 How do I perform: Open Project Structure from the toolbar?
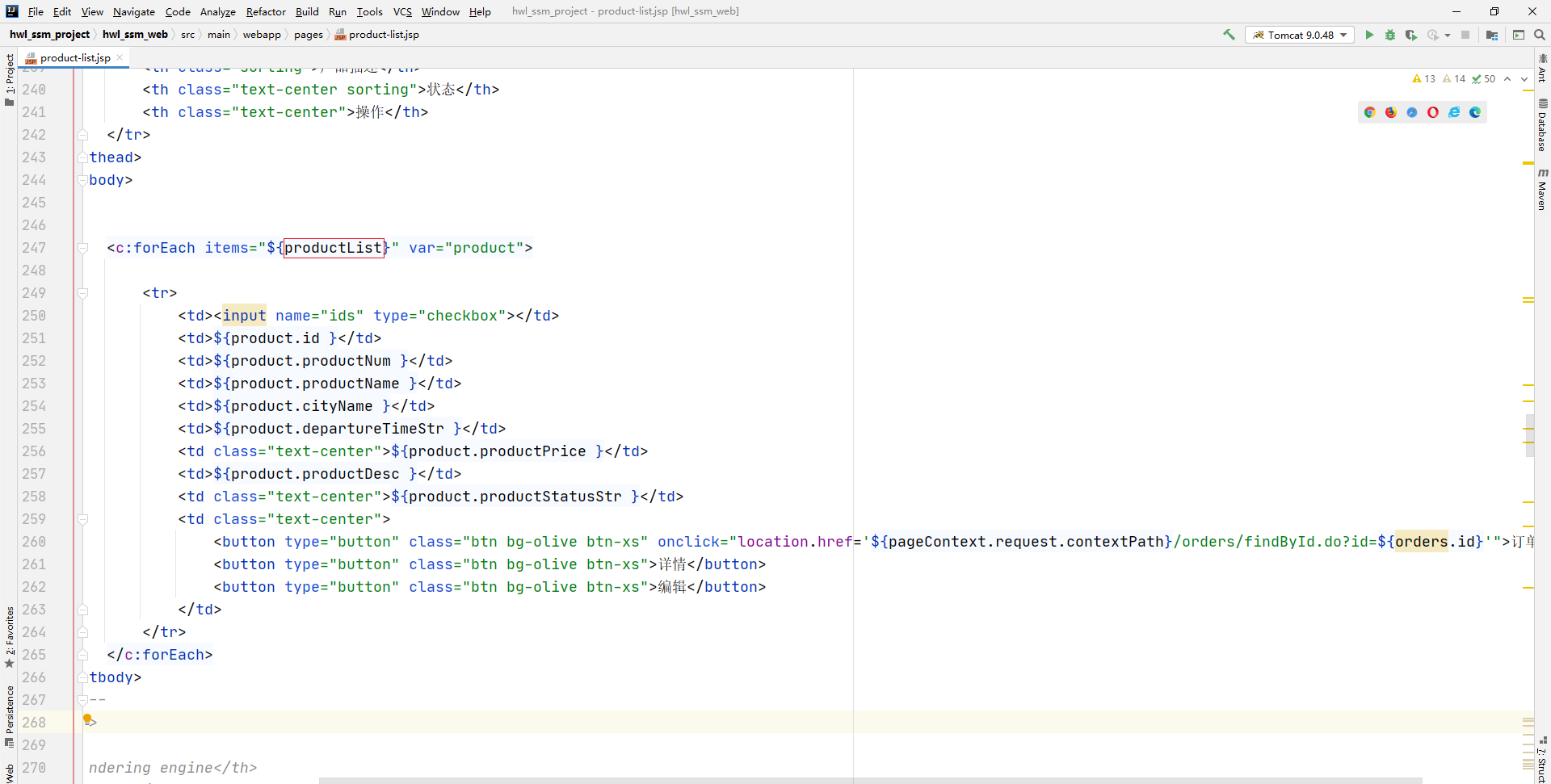point(1492,35)
